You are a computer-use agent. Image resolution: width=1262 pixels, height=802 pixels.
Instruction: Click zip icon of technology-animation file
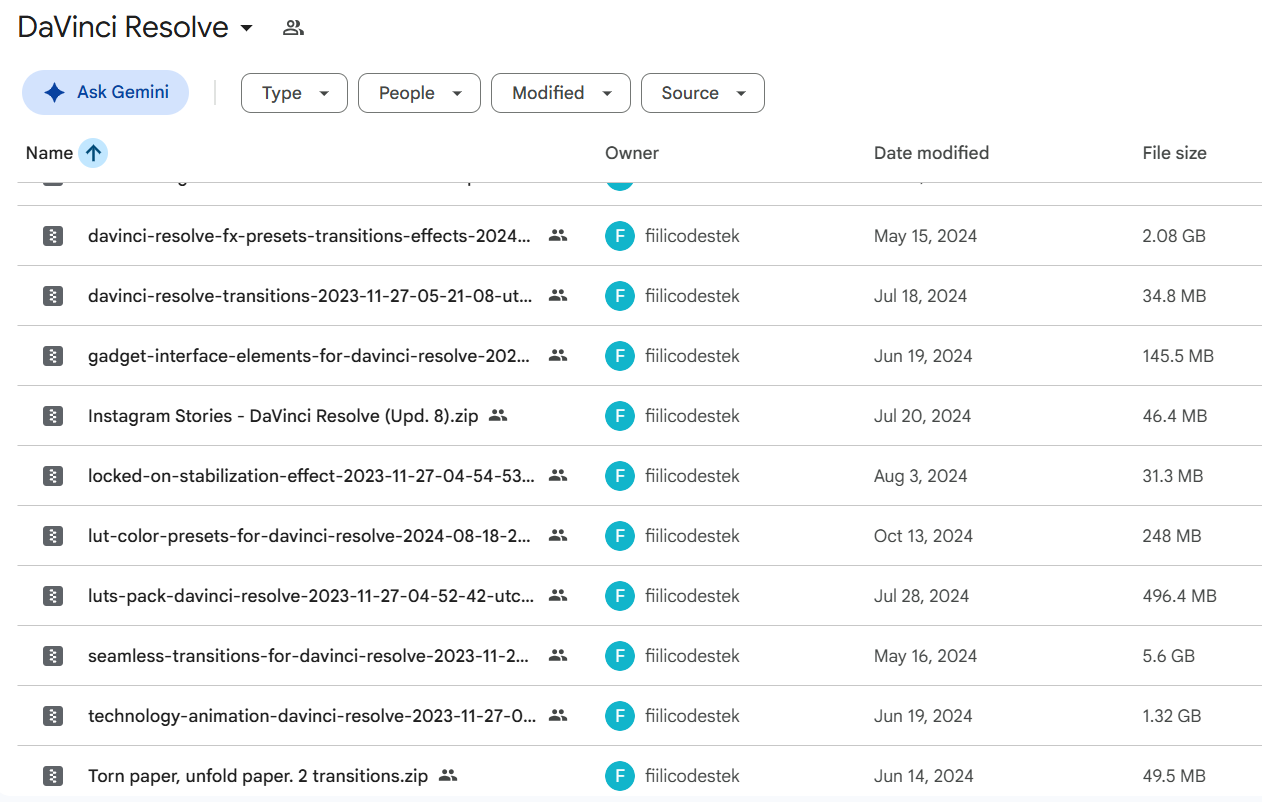click(x=53, y=716)
